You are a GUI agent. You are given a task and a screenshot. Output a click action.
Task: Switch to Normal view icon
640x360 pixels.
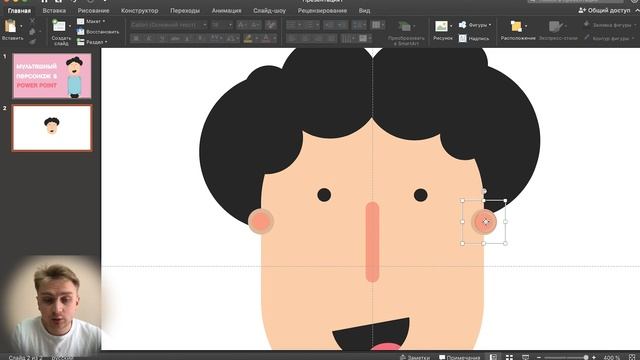(x=493, y=357)
